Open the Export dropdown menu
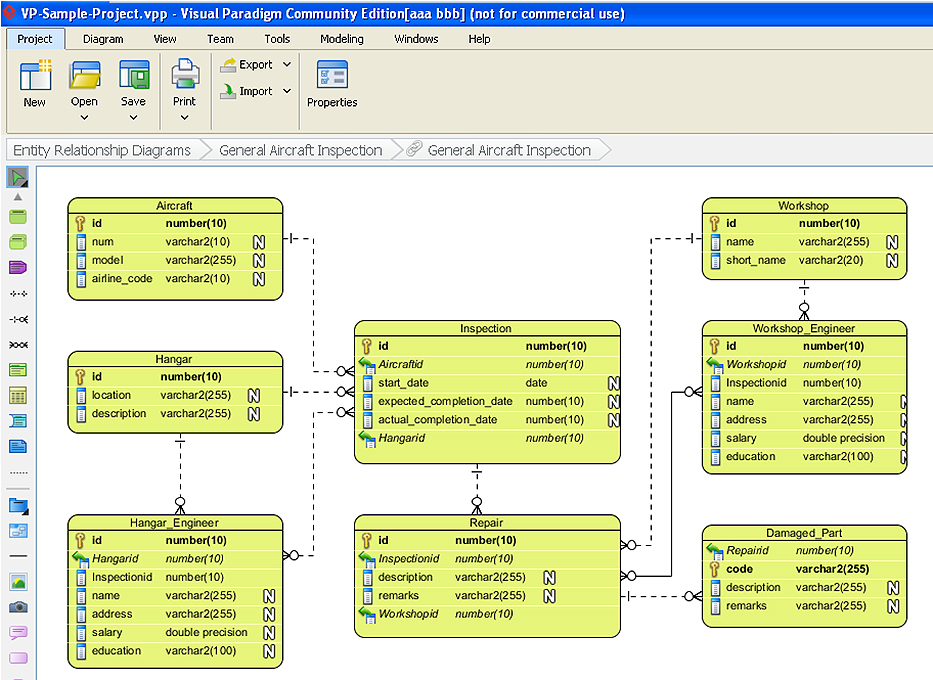Image resolution: width=933 pixels, height=680 pixels. (287, 65)
